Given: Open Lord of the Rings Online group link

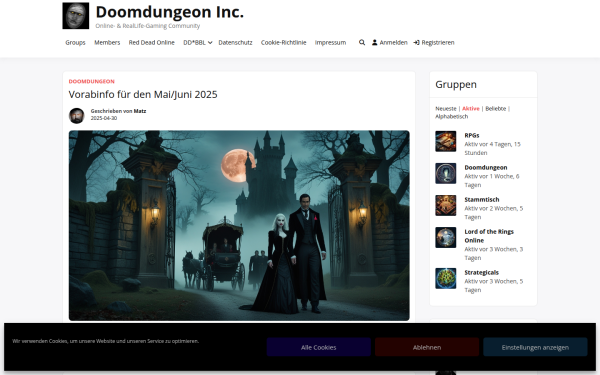Looking at the screenshot, I should (x=489, y=236).
